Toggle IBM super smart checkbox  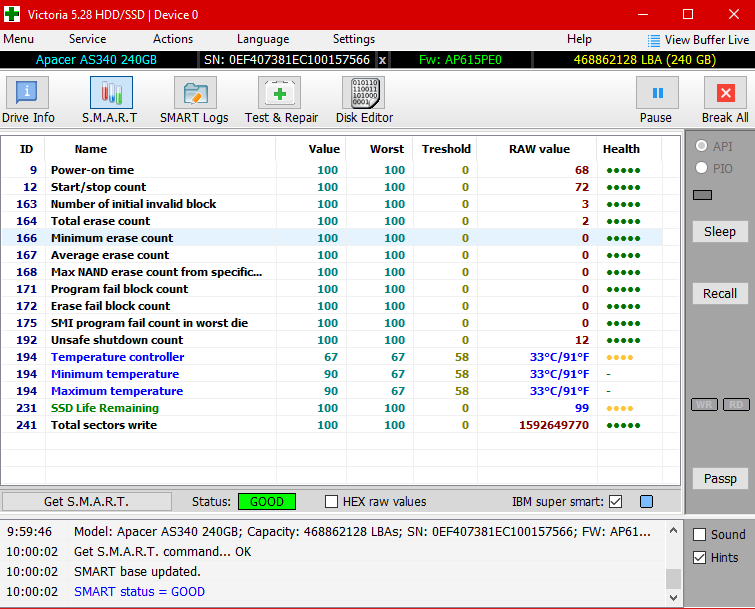tap(615, 502)
